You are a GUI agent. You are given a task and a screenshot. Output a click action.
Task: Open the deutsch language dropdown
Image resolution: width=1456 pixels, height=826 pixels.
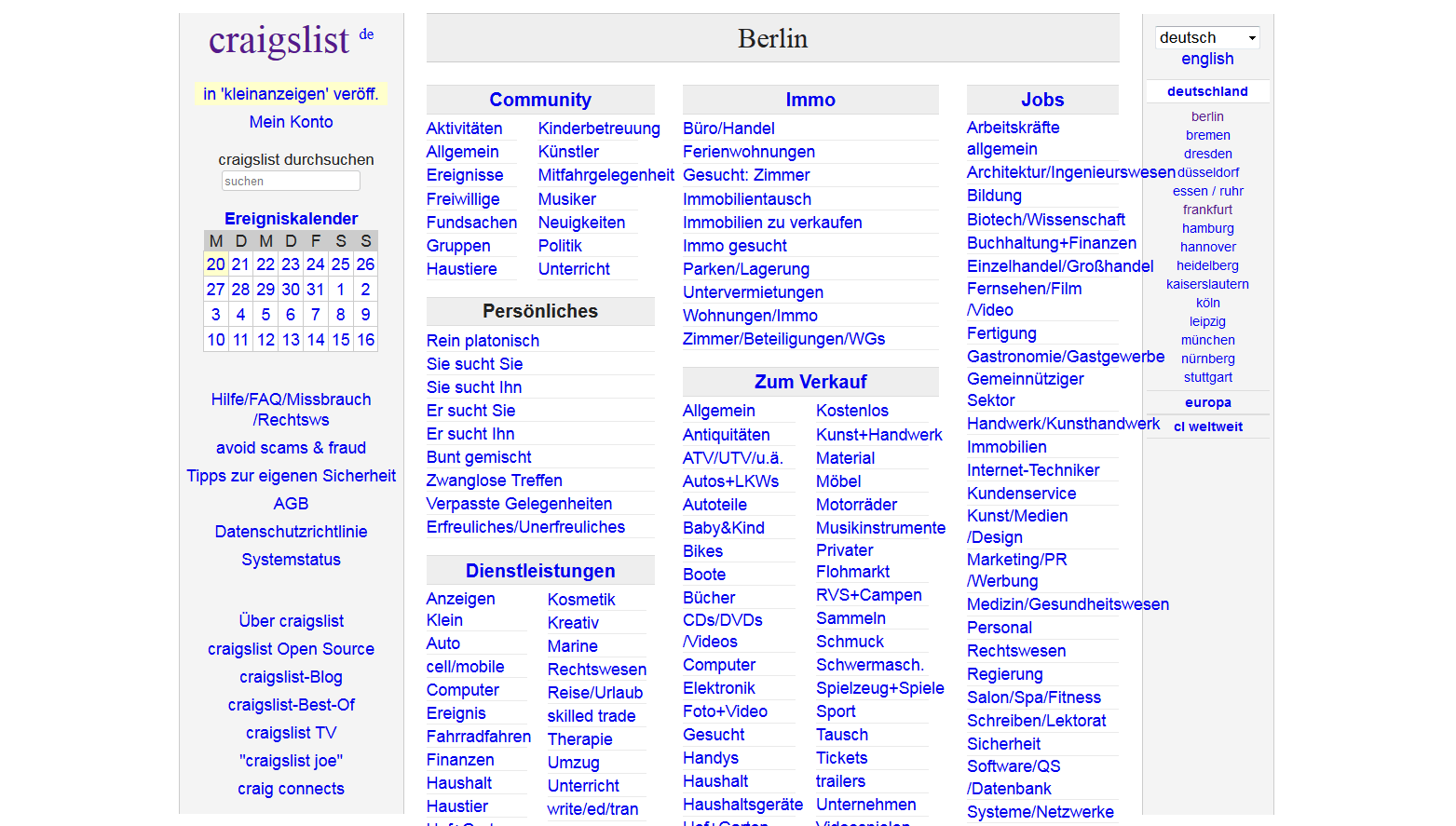(1207, 37)
